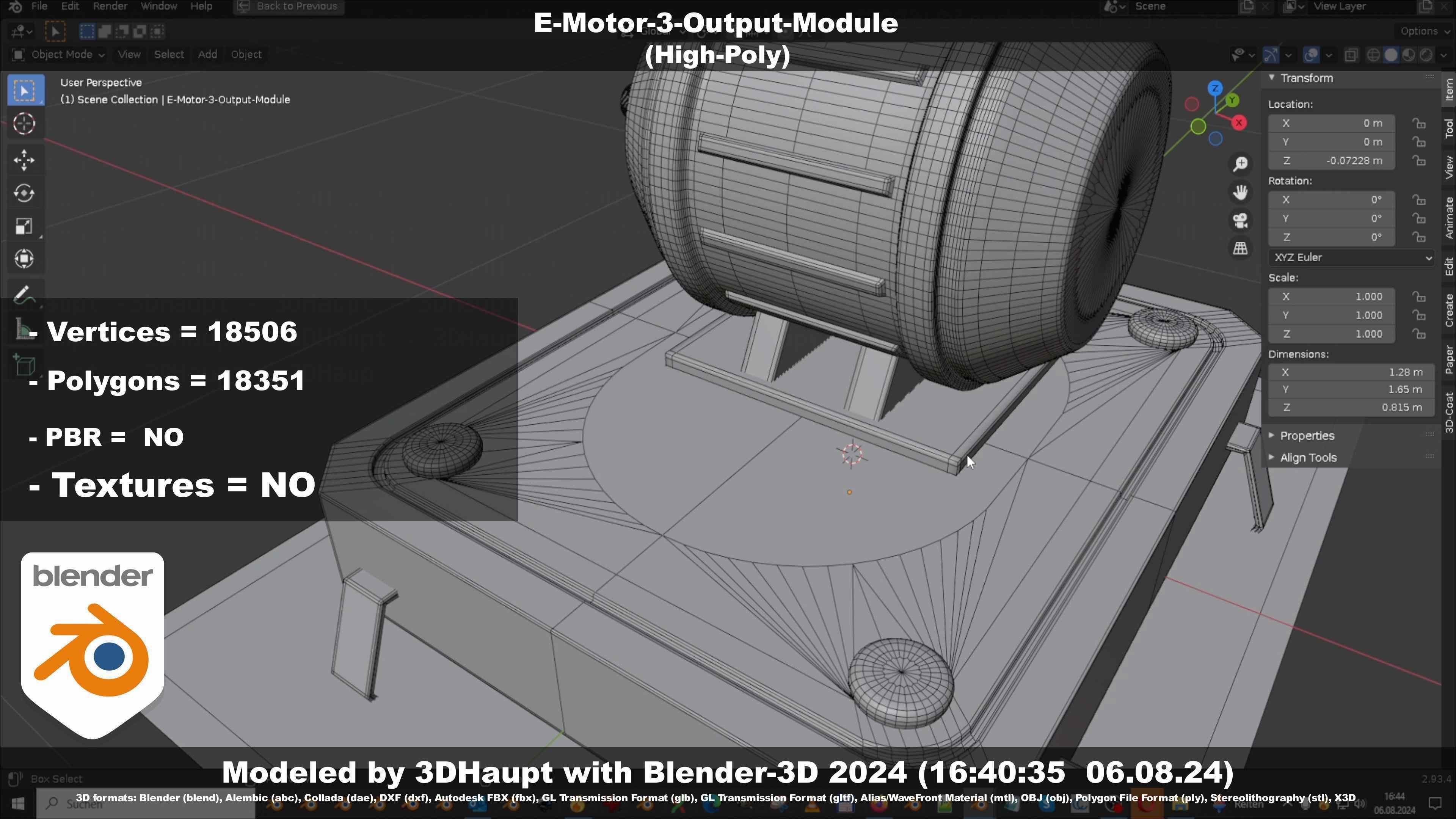
Task: Open the Render menu
Action: [x=110, y=6]
